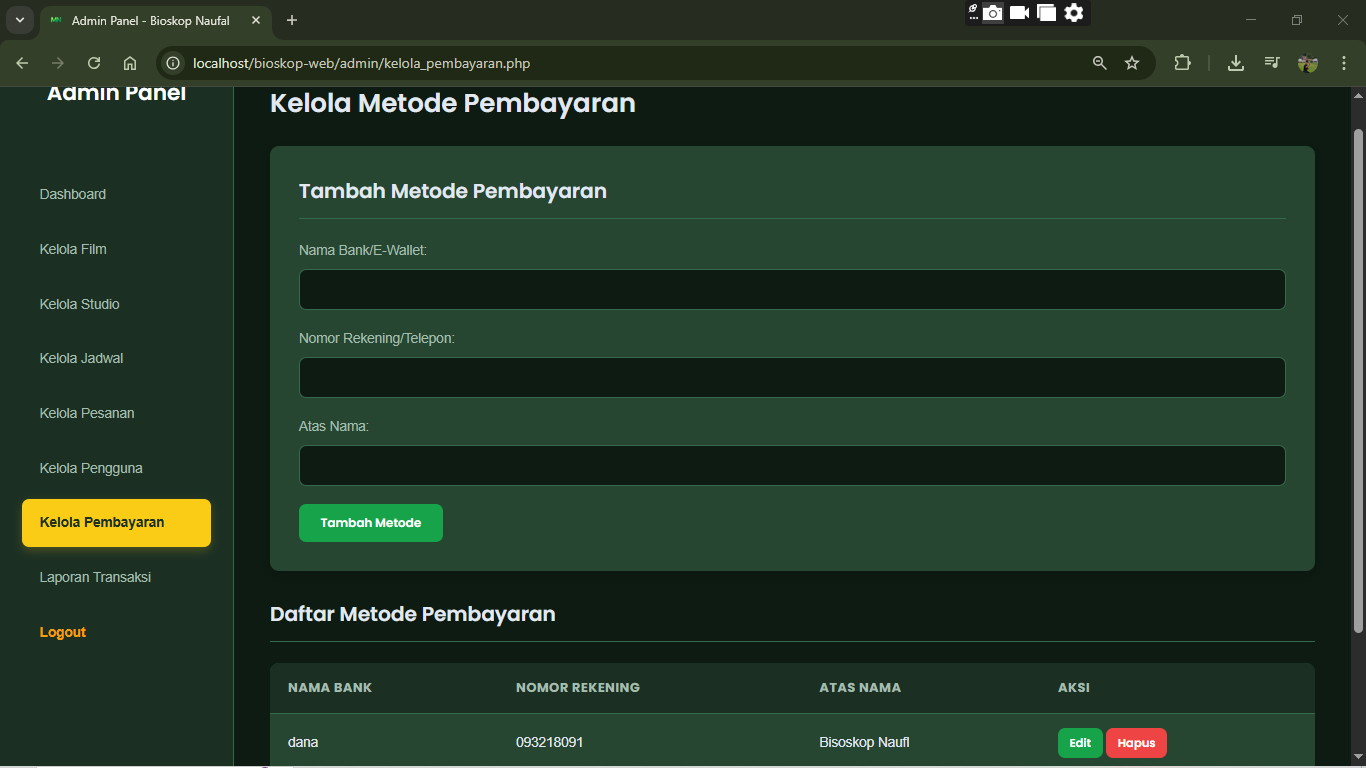Open the downloads icon in toolbar
Image resolution: width=1366 pixels, height=768 pixels.
click(x=1236, y=63)
